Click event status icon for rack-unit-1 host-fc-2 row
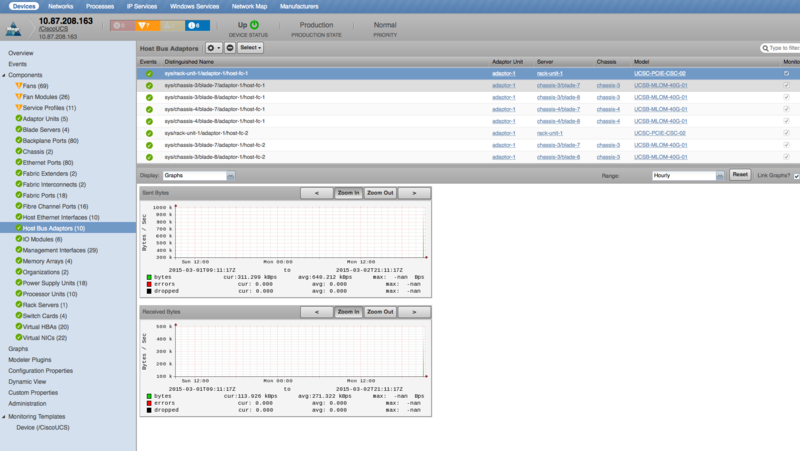The image size is (800, 451). coord(149,133)
